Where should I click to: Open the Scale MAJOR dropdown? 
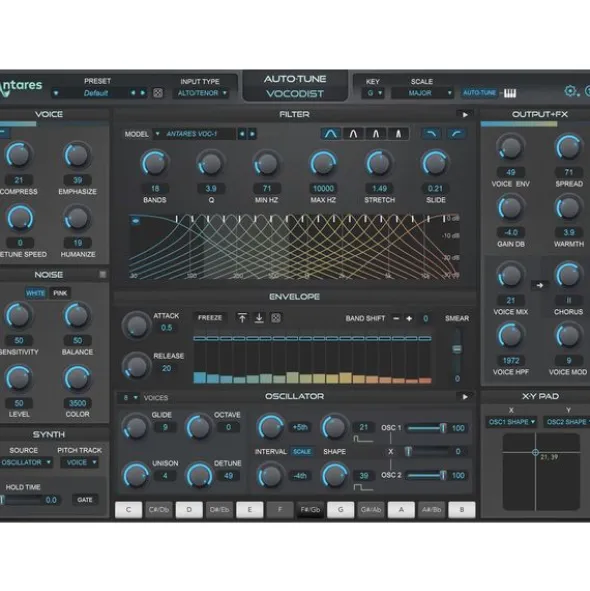tap(422, 93)
